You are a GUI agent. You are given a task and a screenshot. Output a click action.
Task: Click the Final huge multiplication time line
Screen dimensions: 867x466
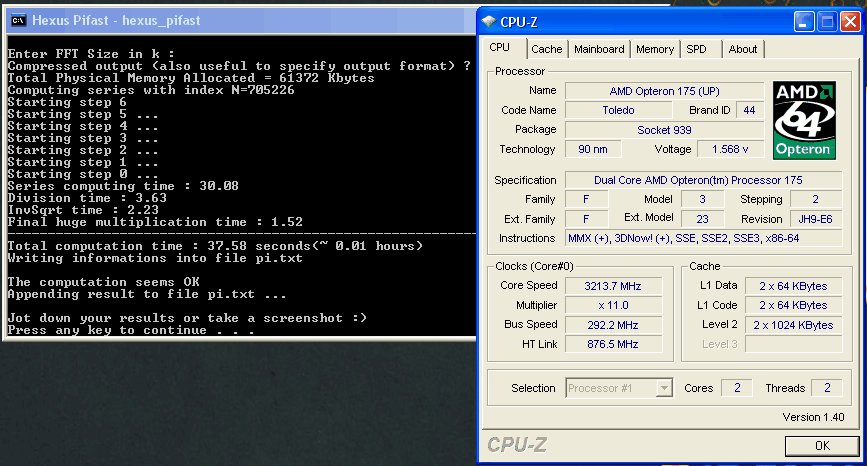(x=155, y=222)
